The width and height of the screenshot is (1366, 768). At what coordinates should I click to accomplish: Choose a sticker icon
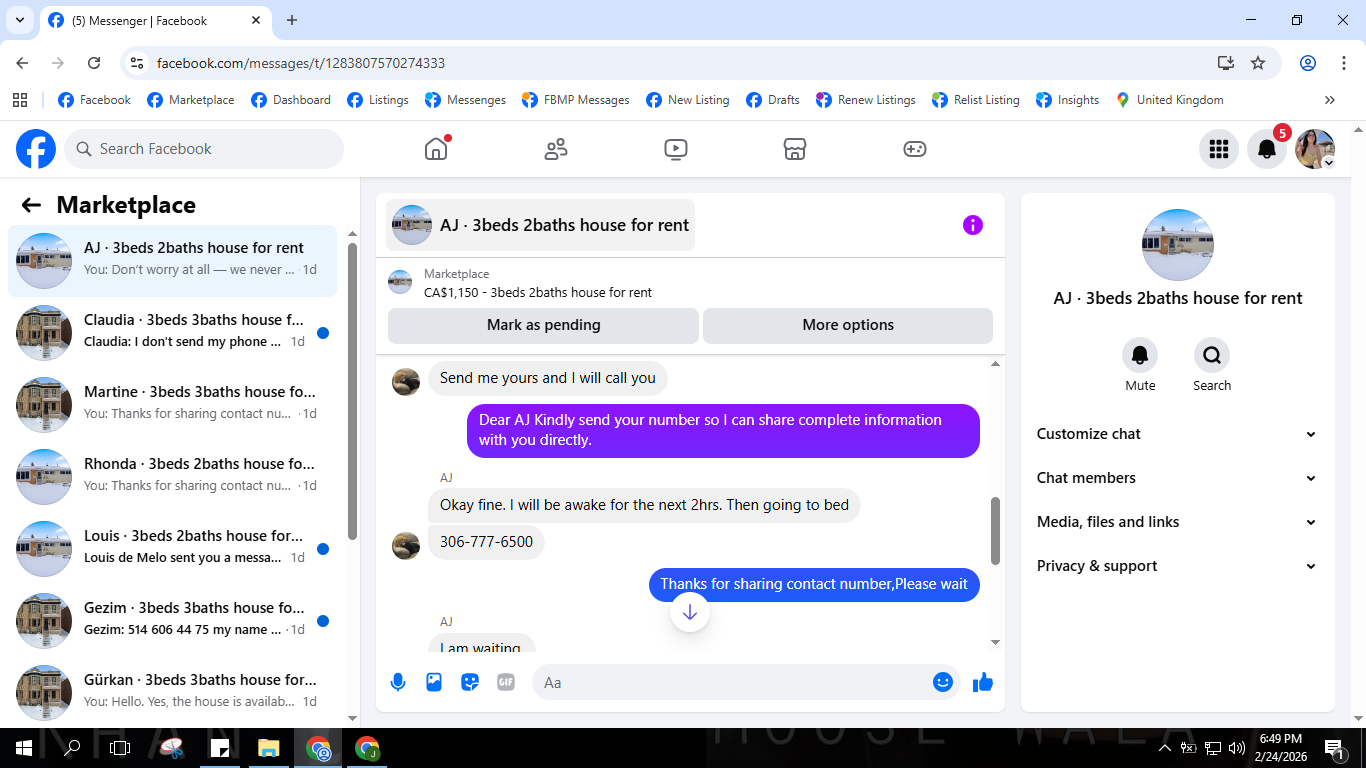coord(470,682)
